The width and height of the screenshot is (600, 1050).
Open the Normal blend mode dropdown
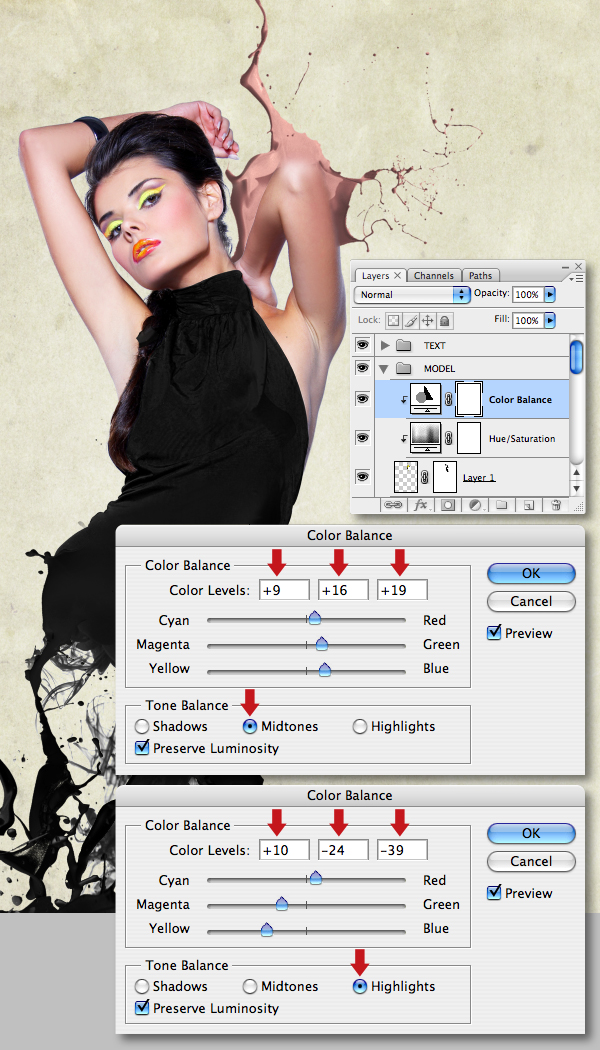tap(412, 294)
